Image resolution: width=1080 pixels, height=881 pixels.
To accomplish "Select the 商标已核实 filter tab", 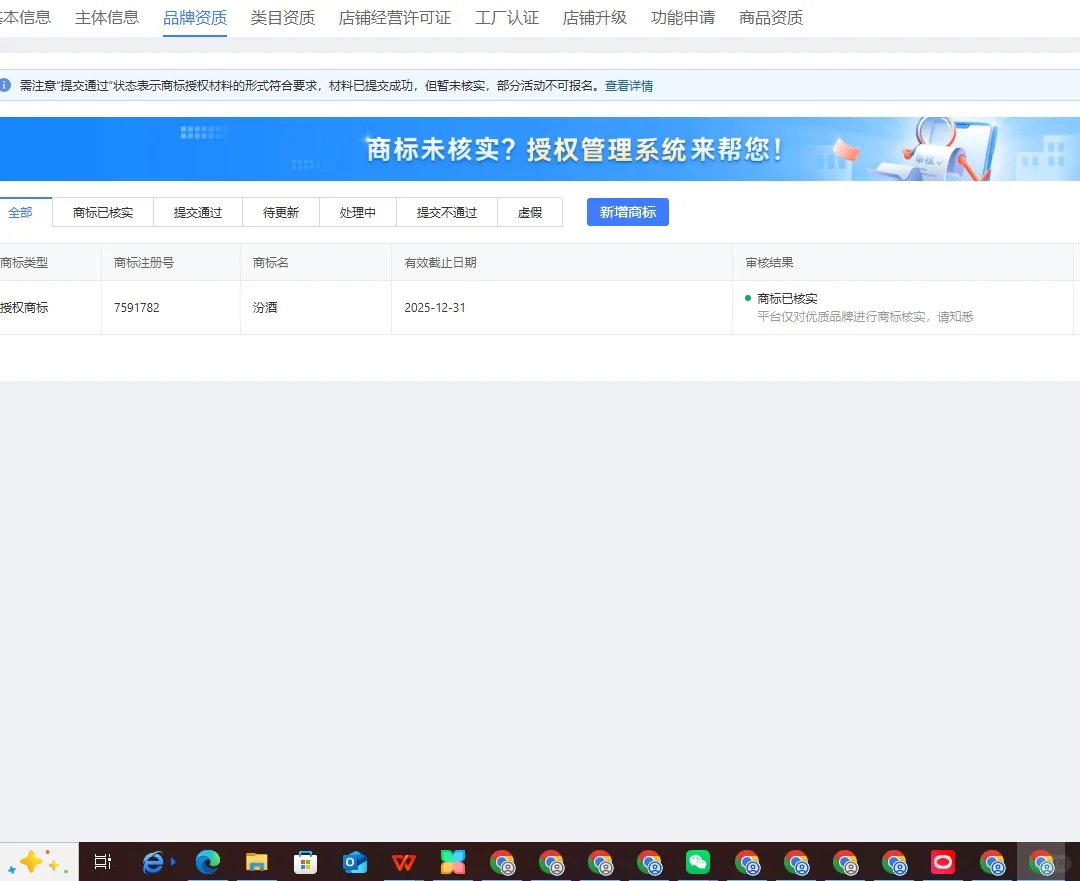I will click(101, 211).
